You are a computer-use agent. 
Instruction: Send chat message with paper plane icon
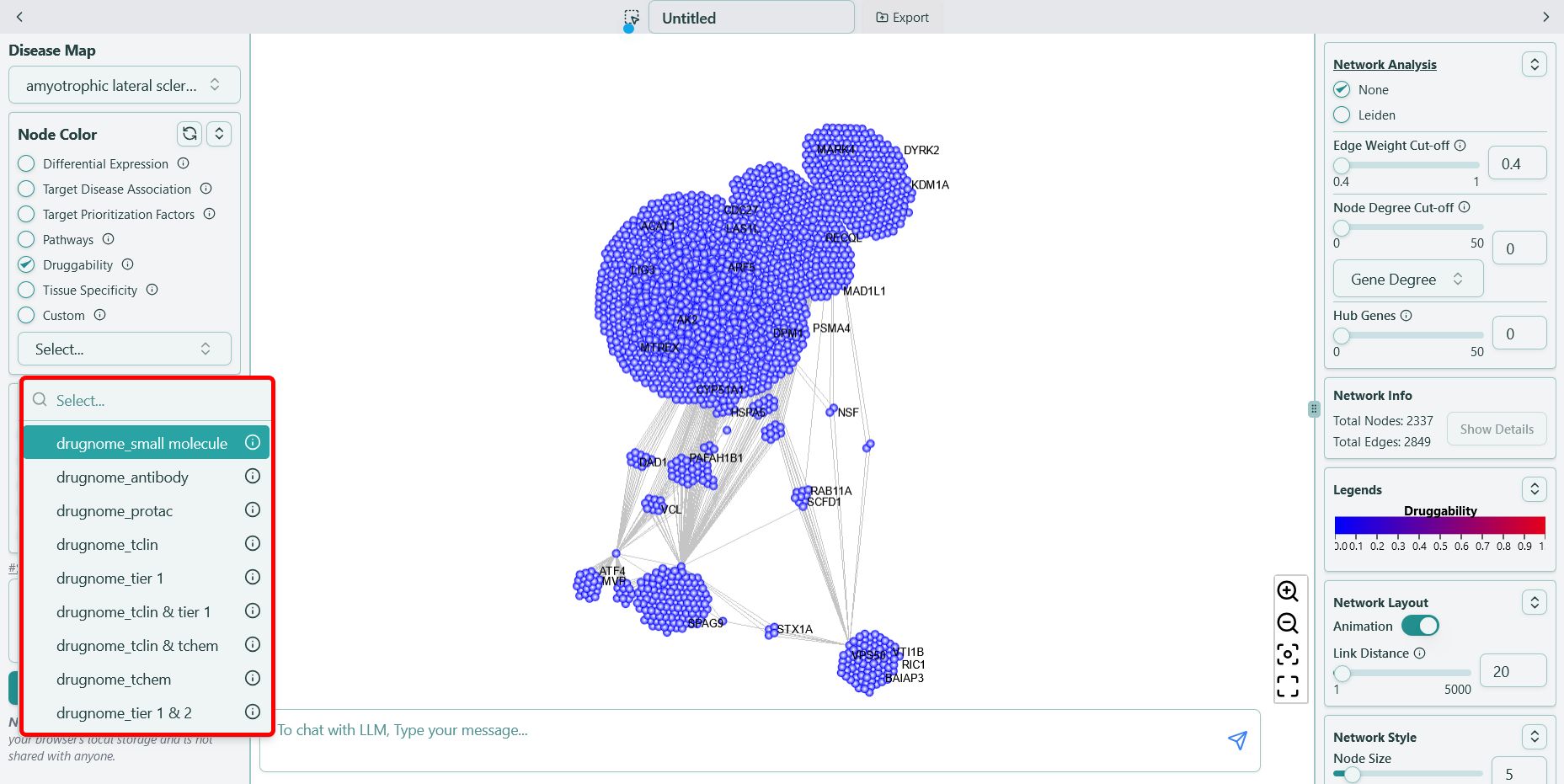[x=1236, y=740]
